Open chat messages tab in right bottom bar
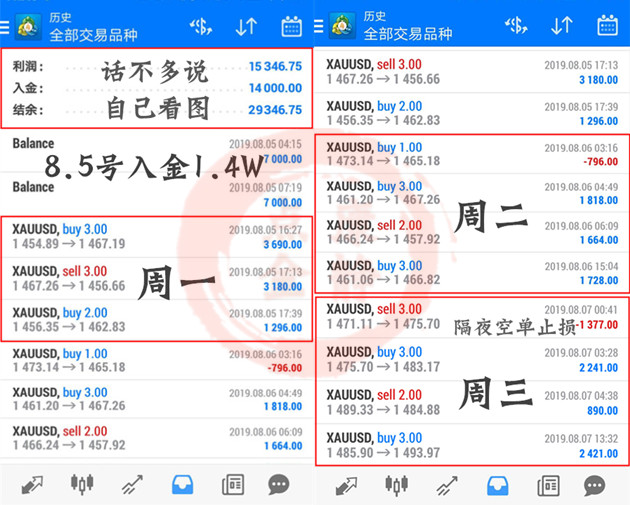630x505 pixels. point(594,485)
